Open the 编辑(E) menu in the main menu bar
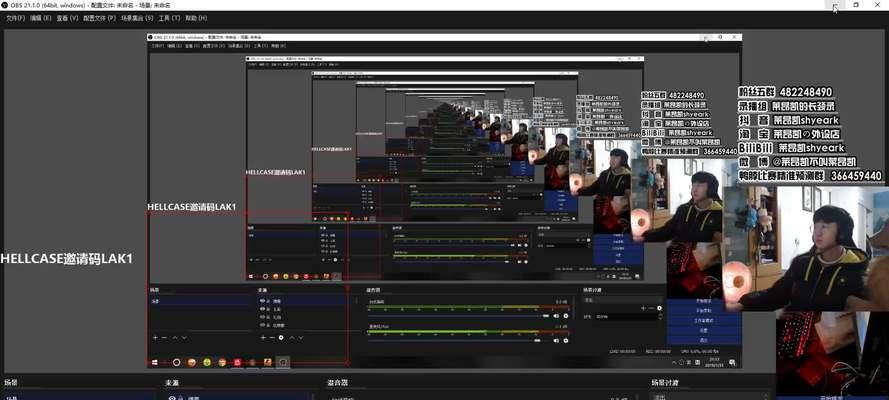 tap(40, 18)
